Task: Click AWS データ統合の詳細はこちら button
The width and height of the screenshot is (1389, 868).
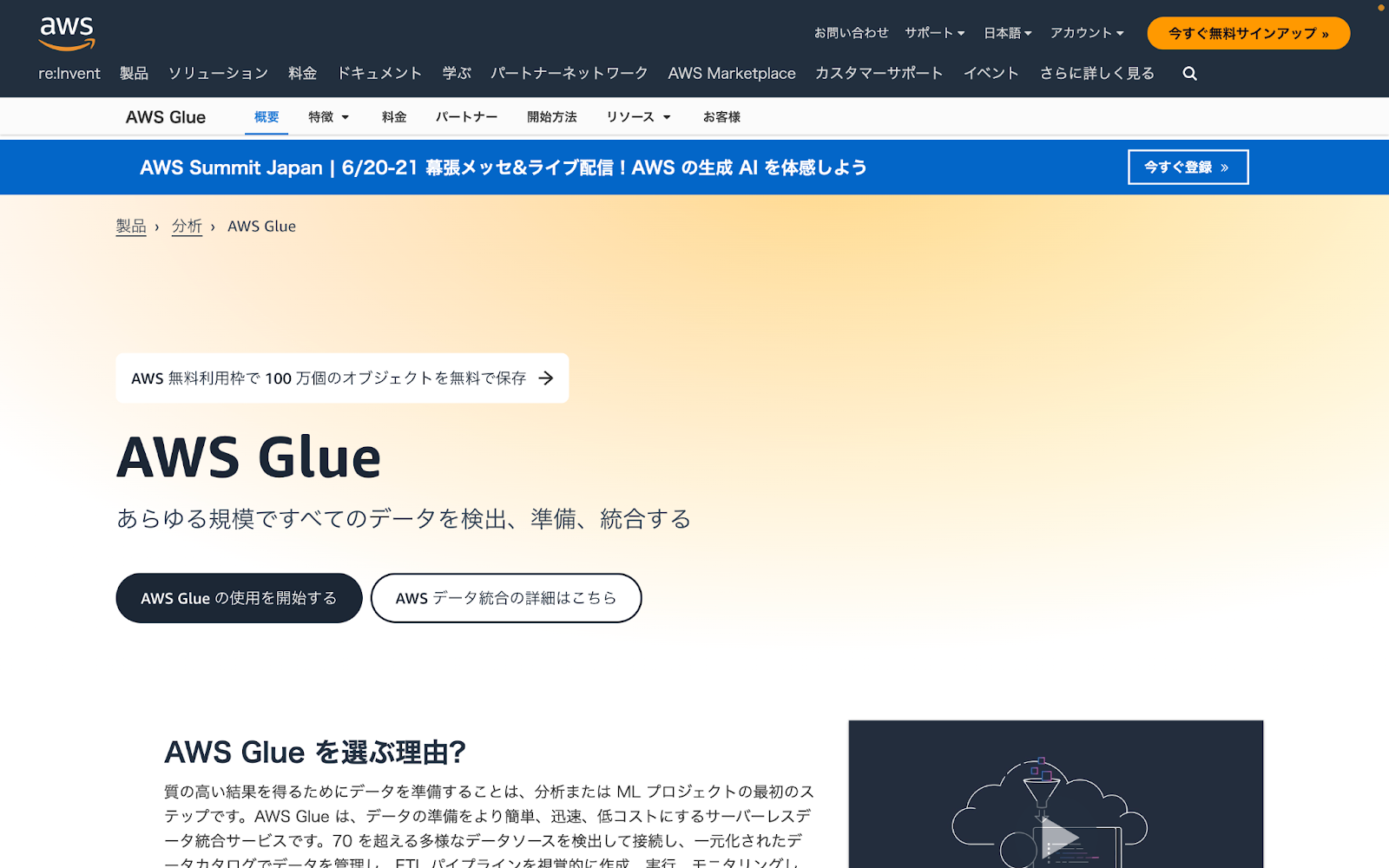Action: point(506,598)
